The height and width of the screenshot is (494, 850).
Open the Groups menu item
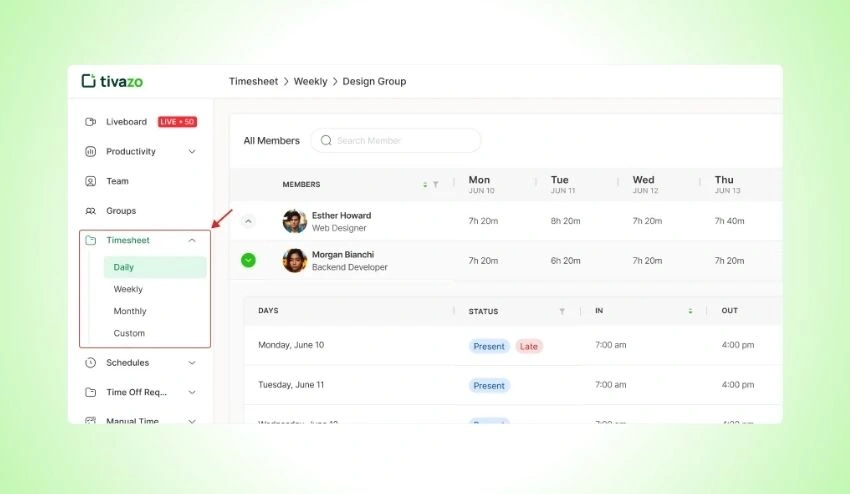121,211
